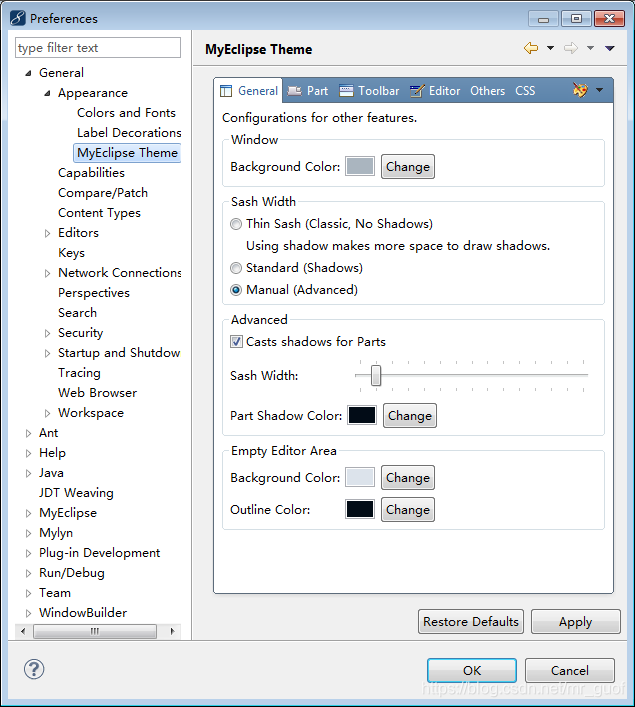This screenshot has width=635, height=707.
Task: Switch to the Toolbar tab
Action: 369,91
